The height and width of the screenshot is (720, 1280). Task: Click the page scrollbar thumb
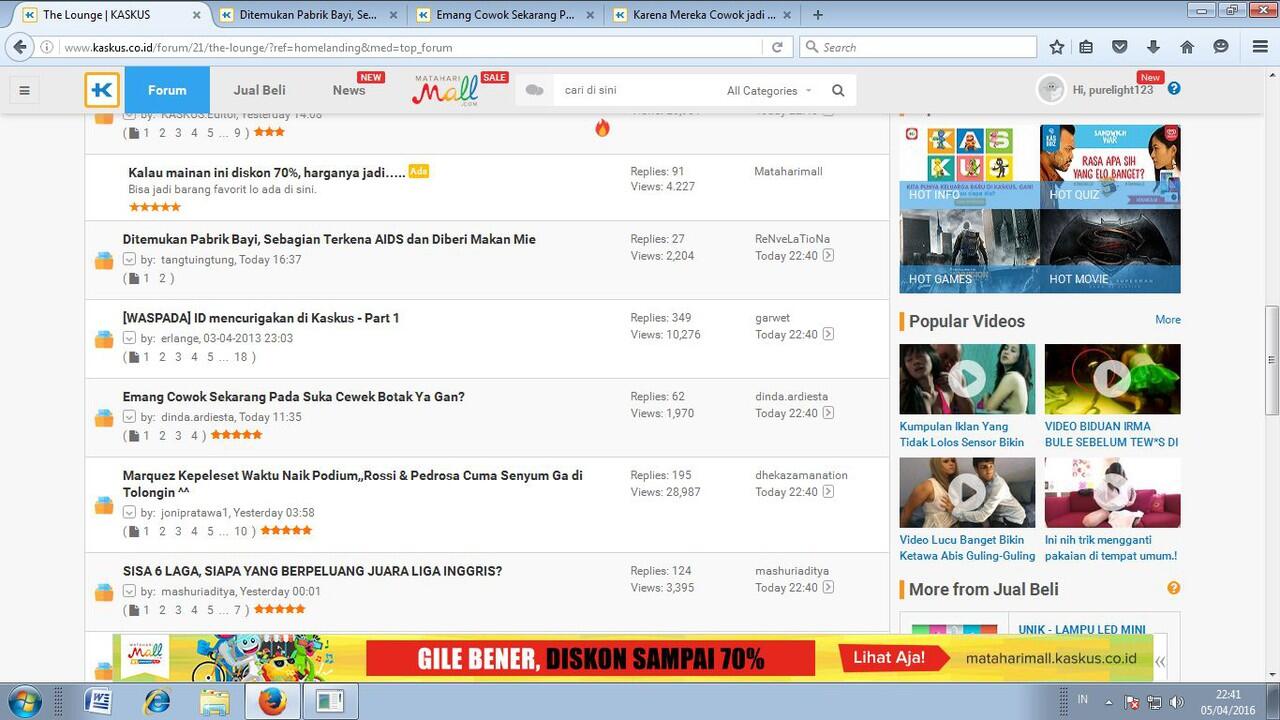pyautogui.click(x=1272, y=360)
